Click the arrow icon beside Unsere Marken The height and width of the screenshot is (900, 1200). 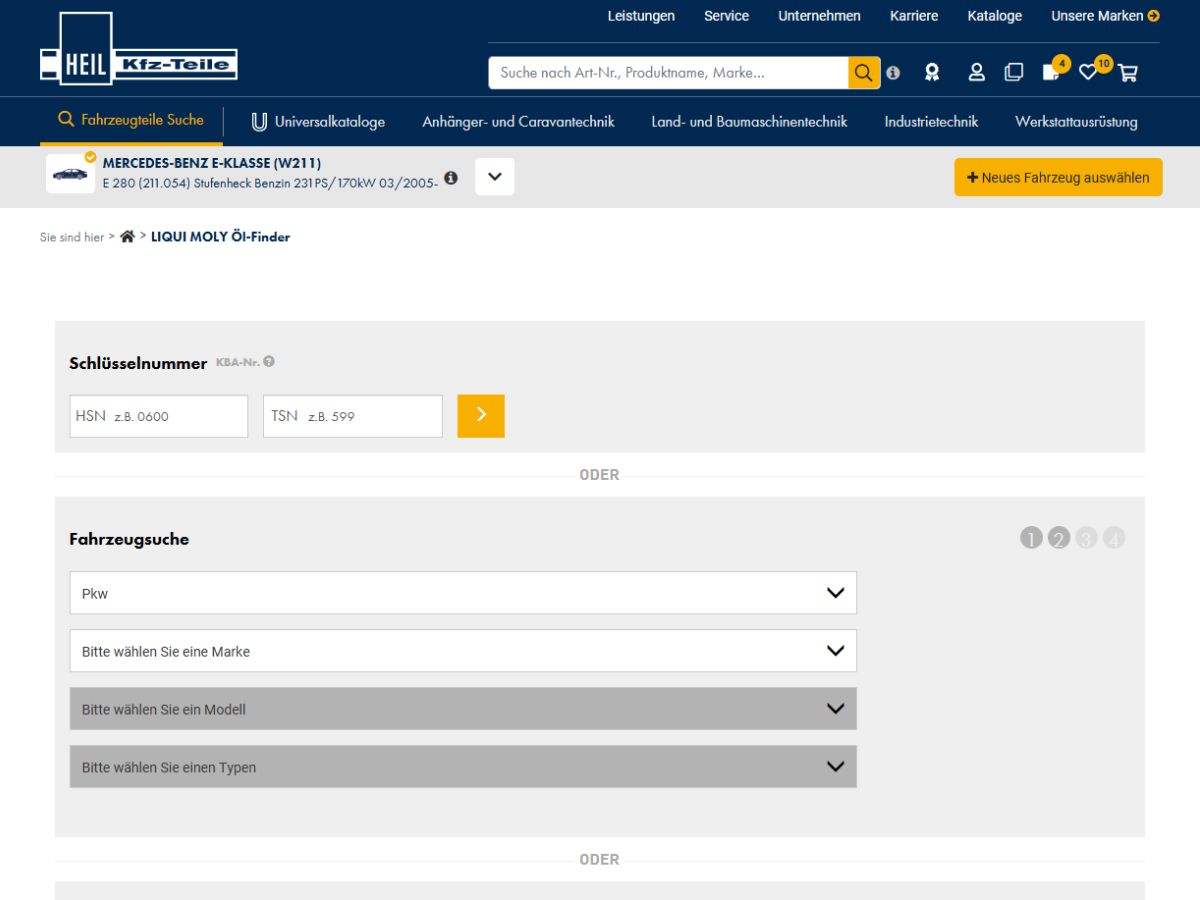1154,16
